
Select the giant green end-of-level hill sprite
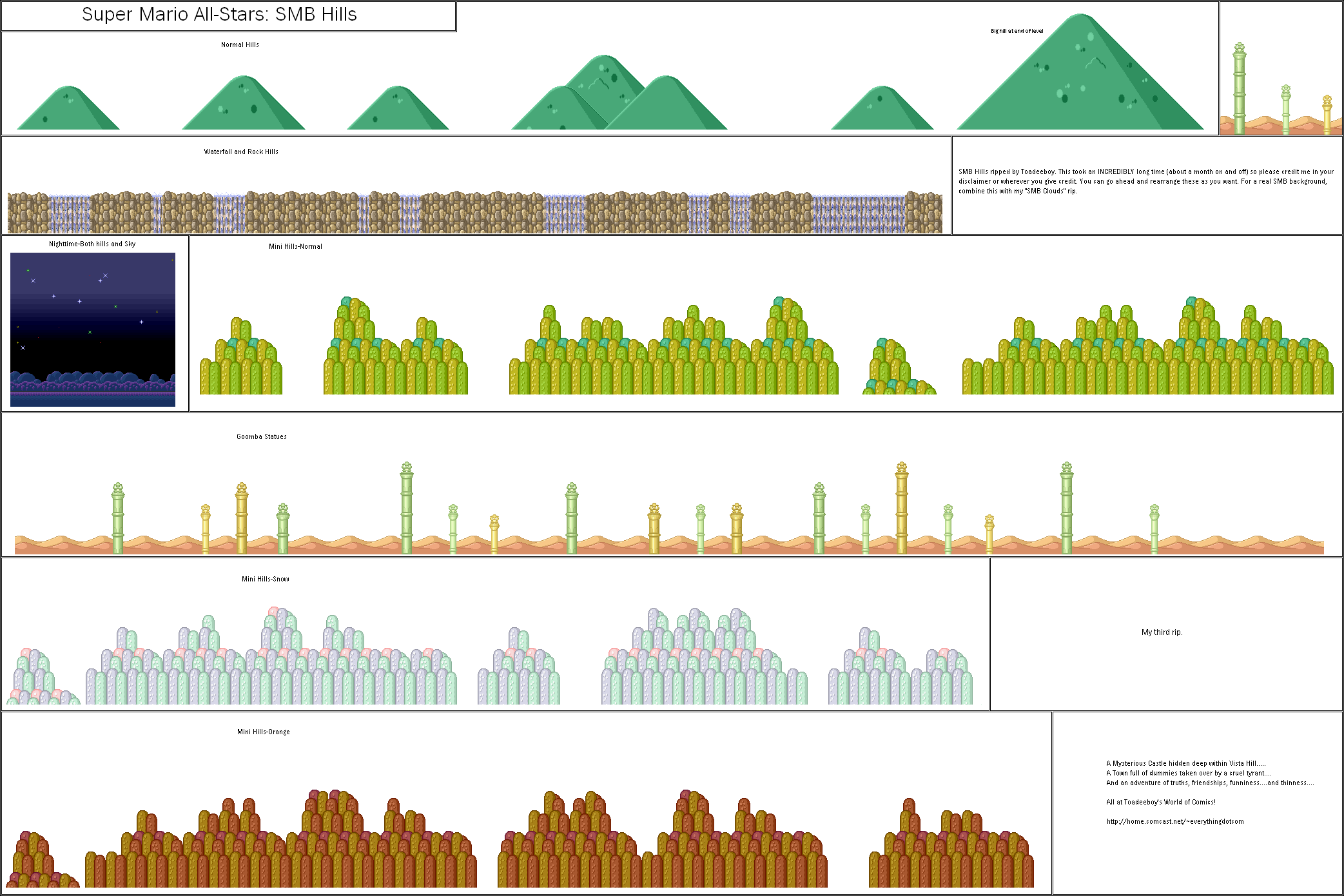pos(1080,72)
